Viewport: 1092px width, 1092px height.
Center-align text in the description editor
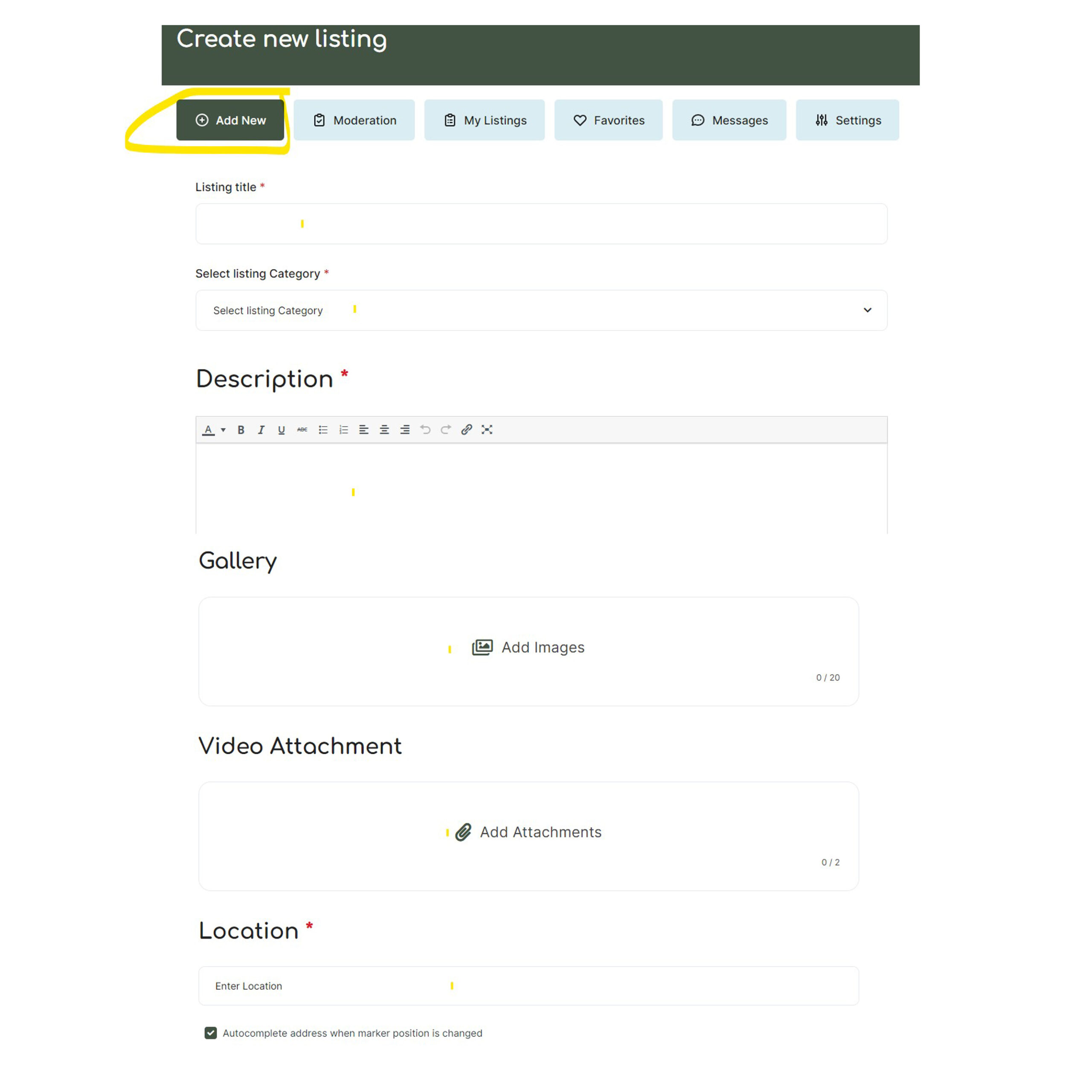(x=384, y=430)
